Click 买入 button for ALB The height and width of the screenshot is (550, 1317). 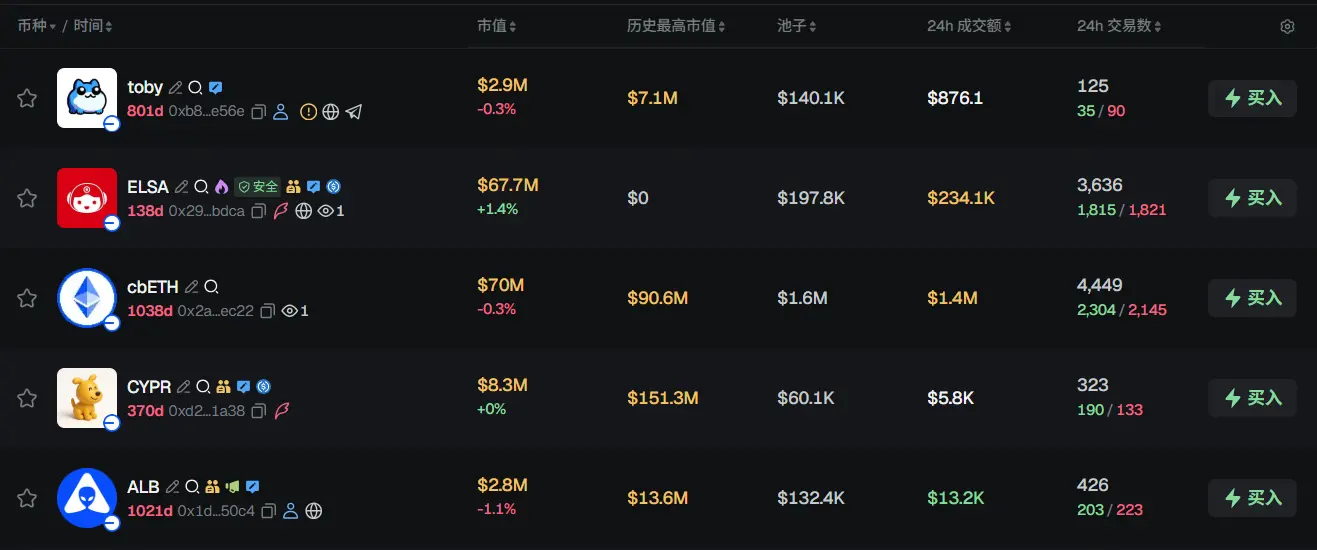click(x=1252, y=498)
